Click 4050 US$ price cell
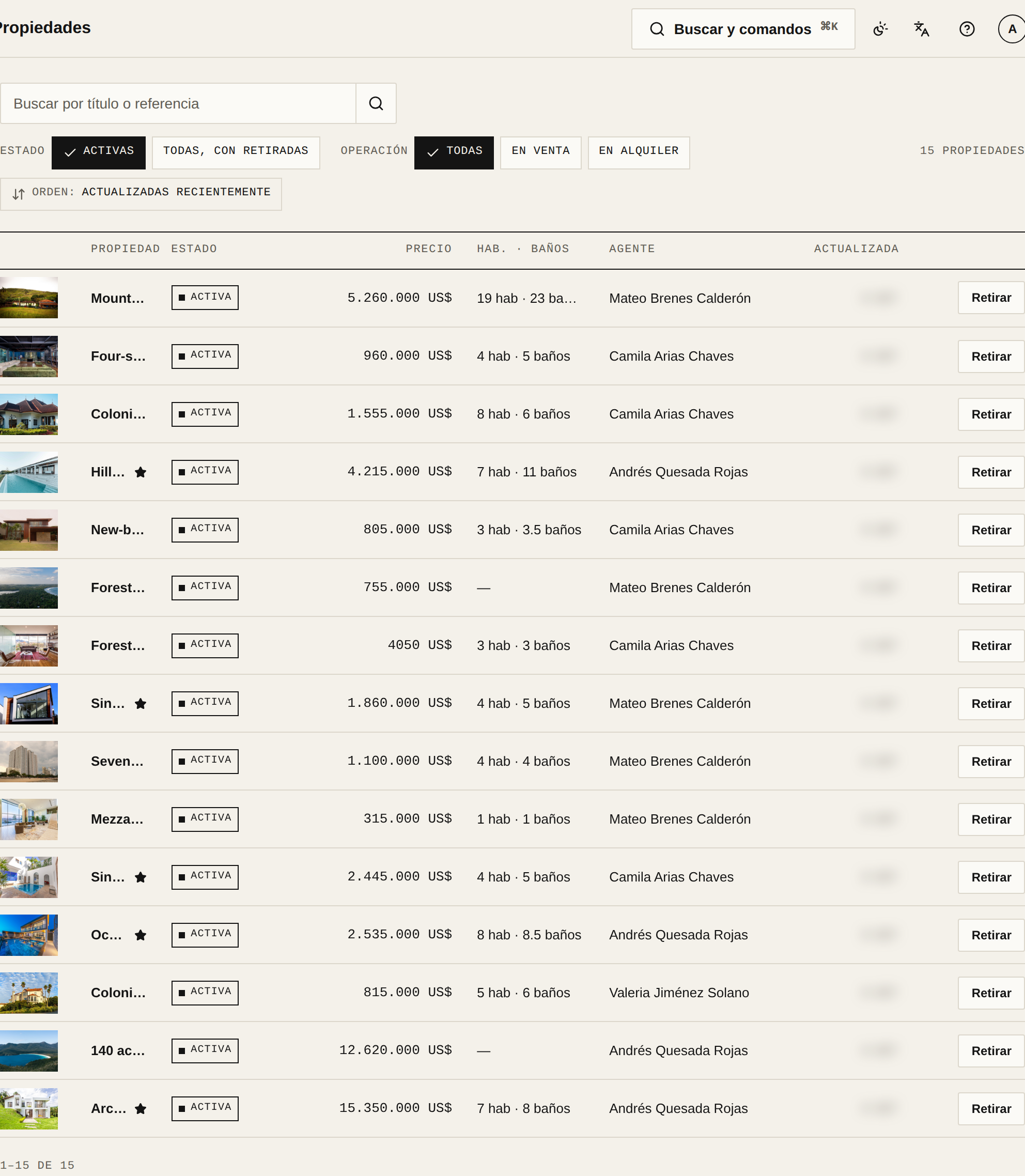Image resolution: width=1025 pixels, height=1176 pixels. [420, 645]
